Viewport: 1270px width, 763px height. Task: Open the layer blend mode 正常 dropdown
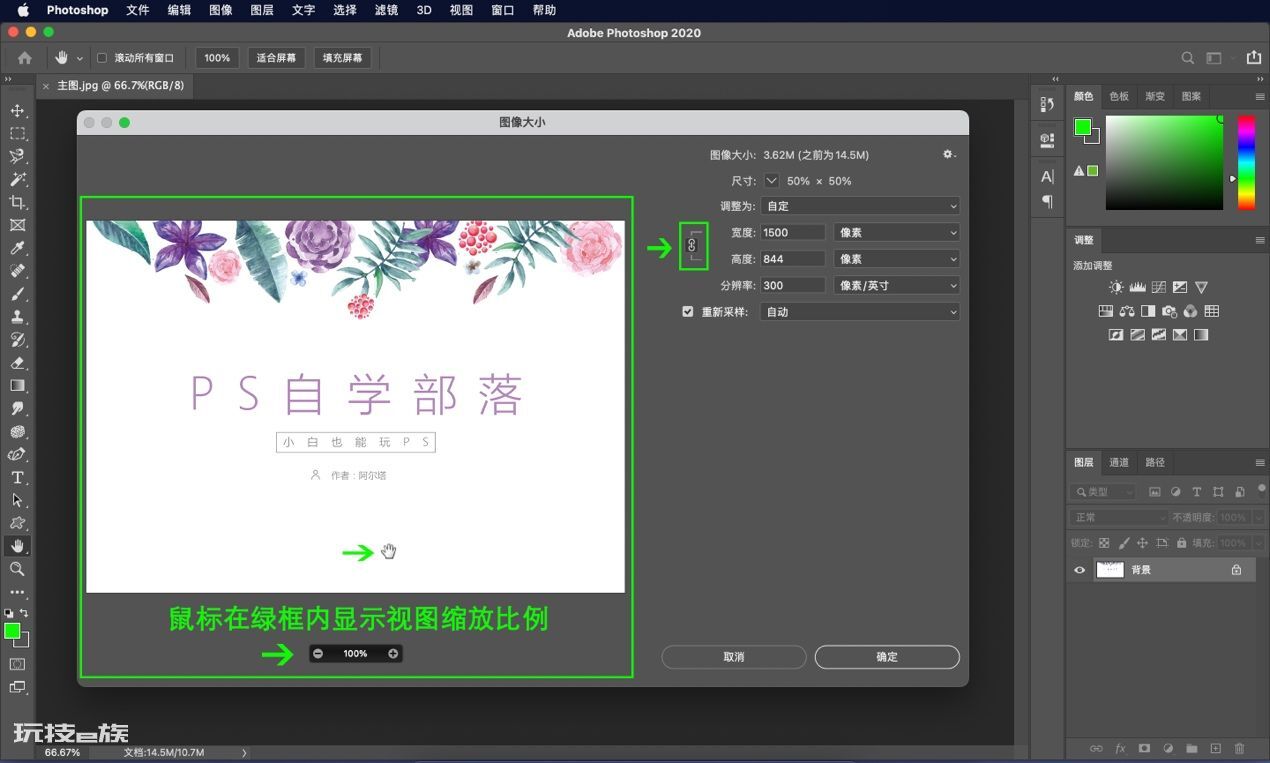click(1119, 517)
